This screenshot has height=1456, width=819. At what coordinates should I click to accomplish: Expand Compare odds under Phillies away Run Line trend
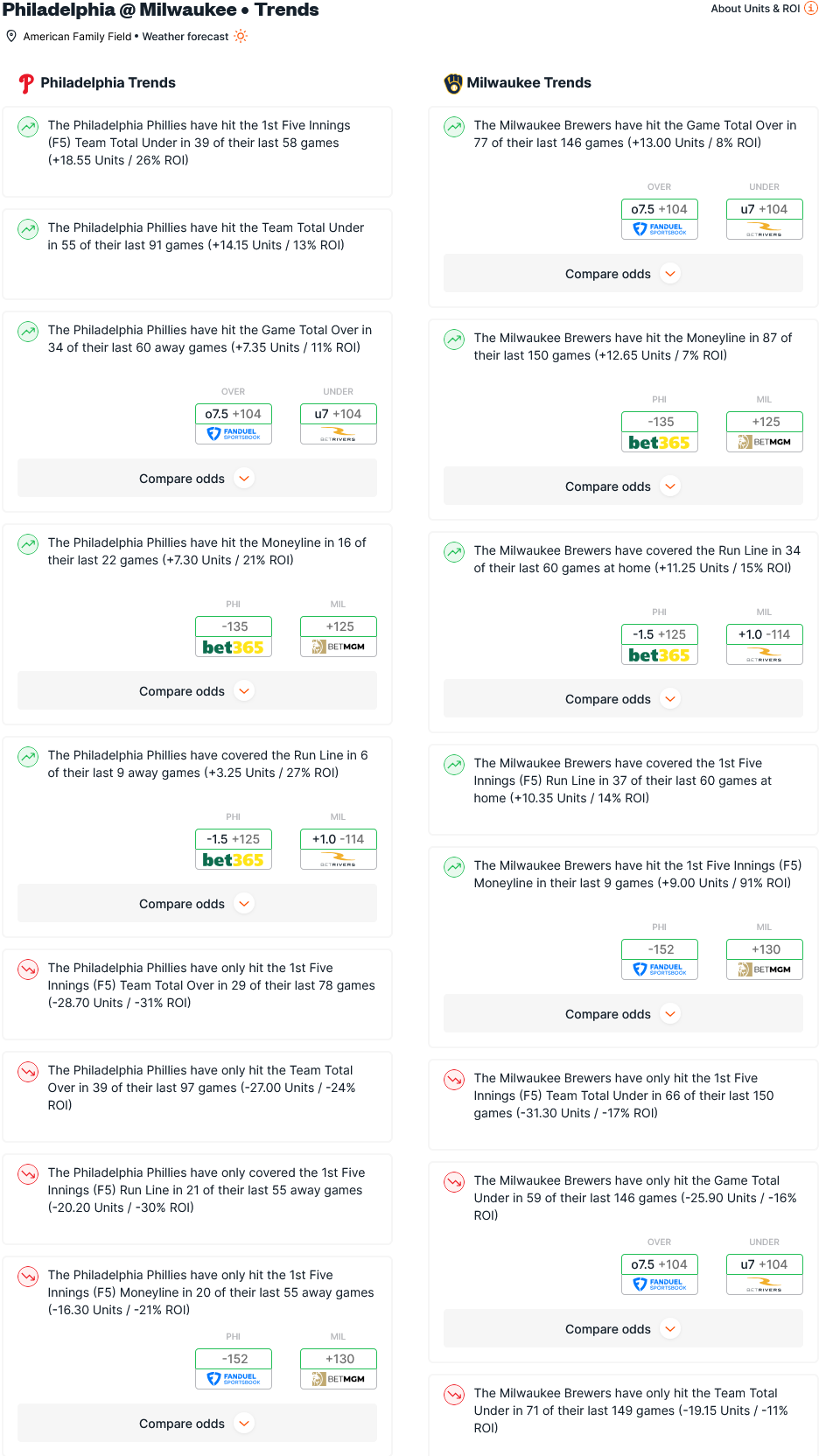197,904
